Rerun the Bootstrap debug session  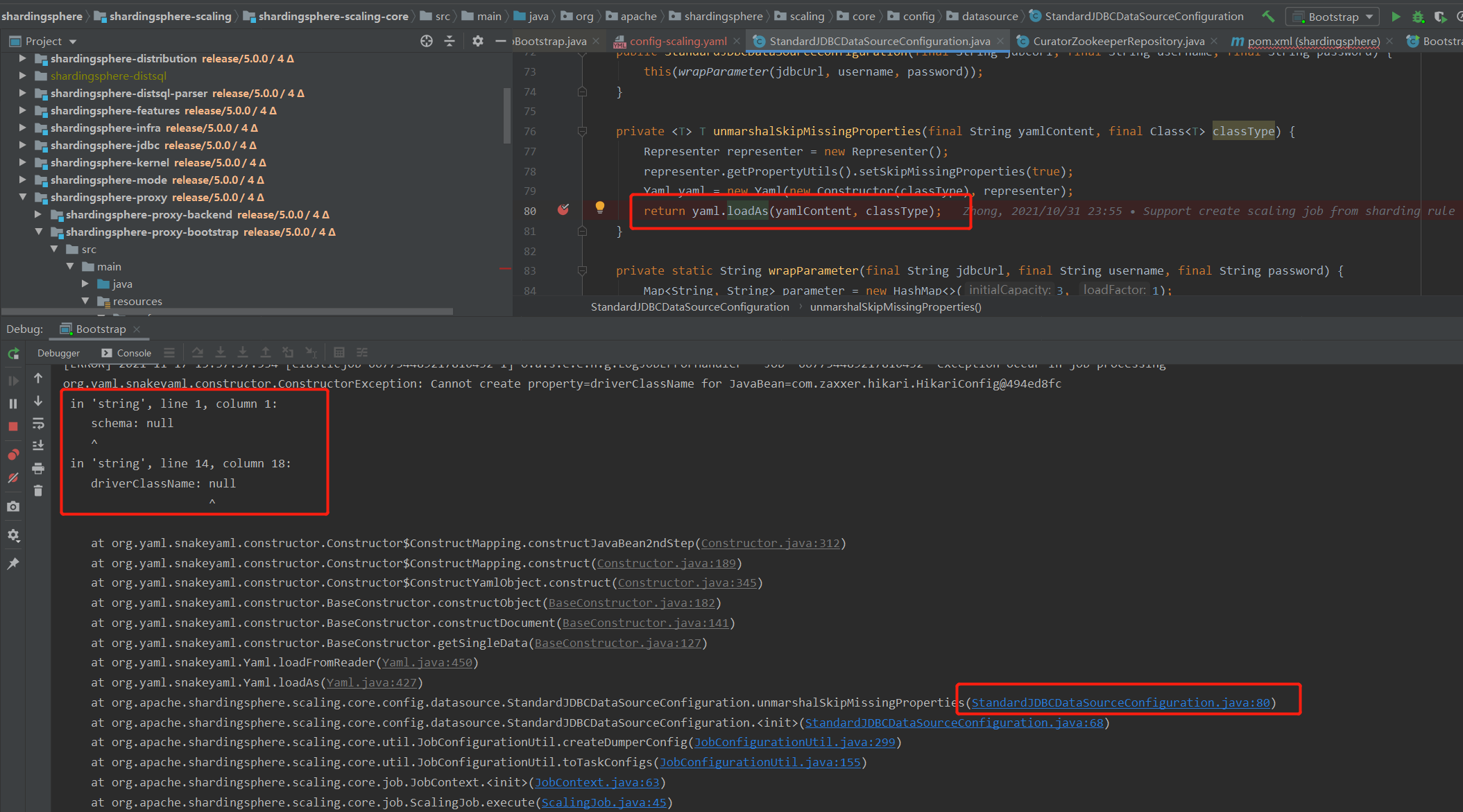(13, 354)
